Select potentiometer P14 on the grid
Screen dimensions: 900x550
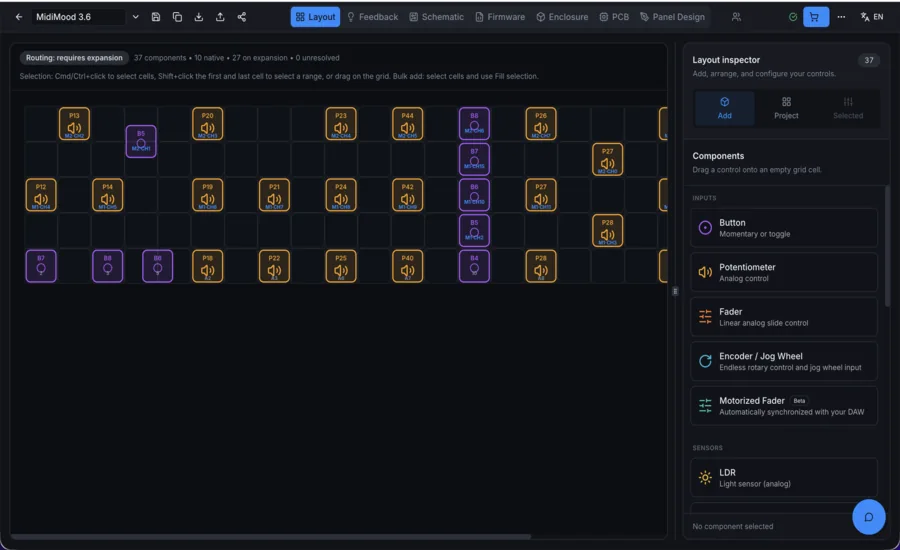tap(107, 195)
